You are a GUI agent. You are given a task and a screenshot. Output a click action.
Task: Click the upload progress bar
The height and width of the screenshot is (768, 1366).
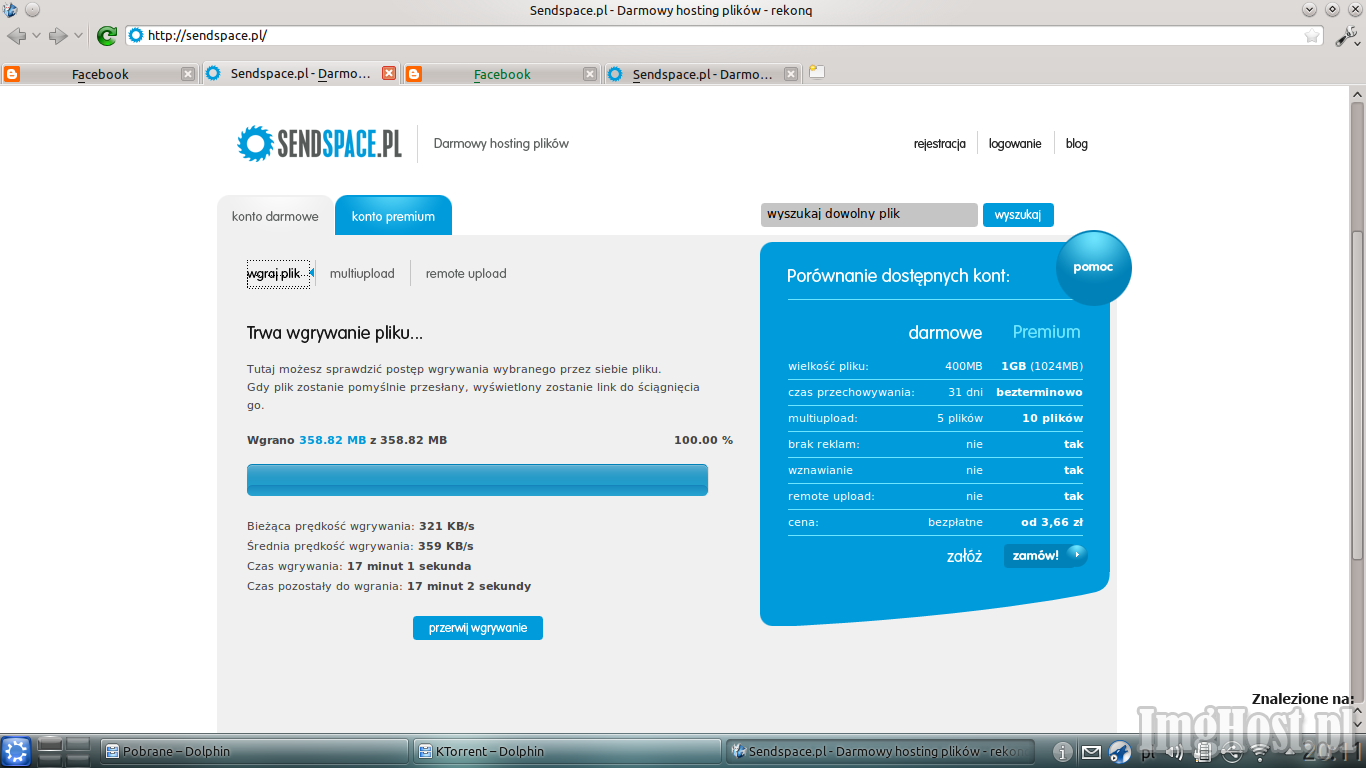click(477, 480)
